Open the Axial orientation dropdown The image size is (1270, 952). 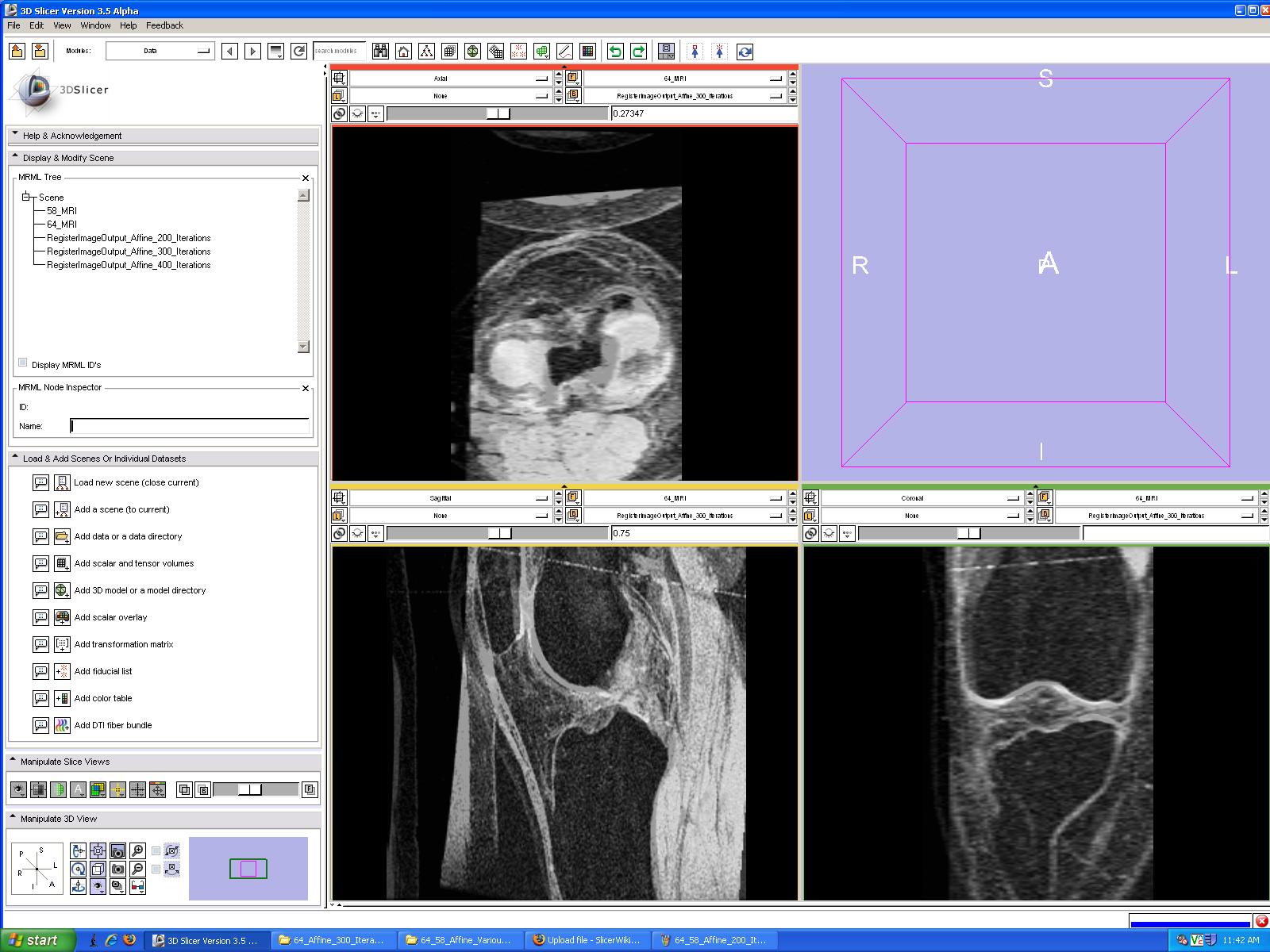click(449, 79)
